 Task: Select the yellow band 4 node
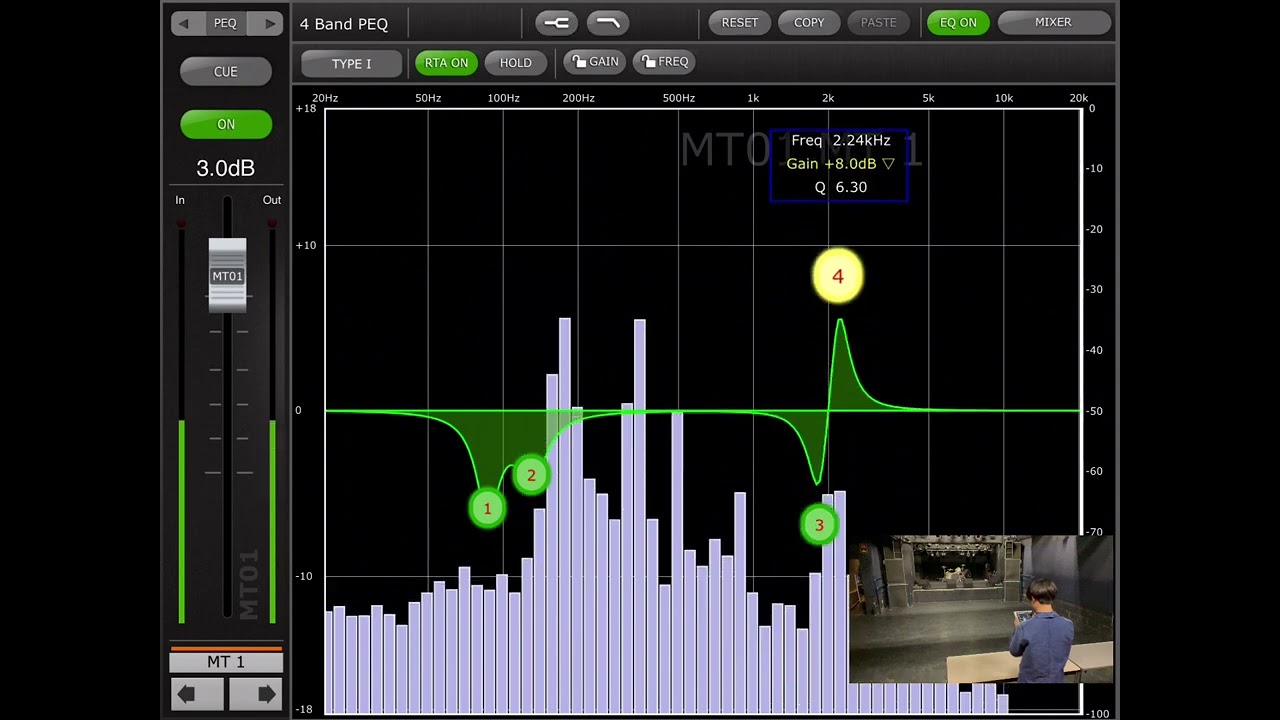(838, 276)
